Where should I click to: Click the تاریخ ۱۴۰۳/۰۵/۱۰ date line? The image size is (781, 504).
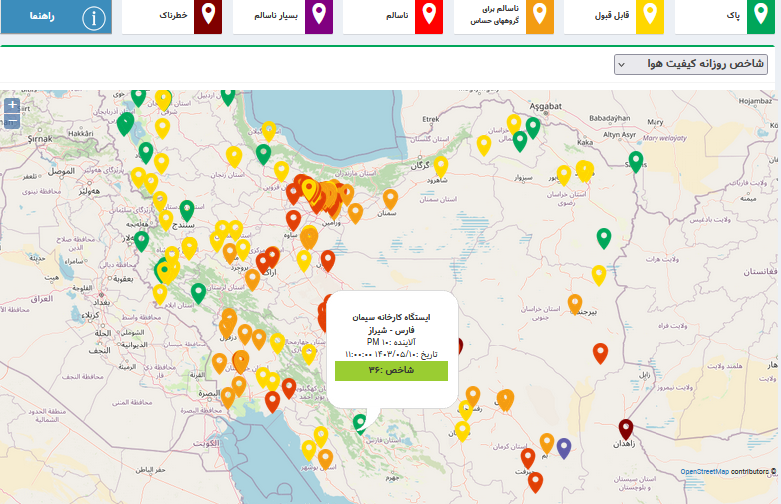[x=391, y=354]
